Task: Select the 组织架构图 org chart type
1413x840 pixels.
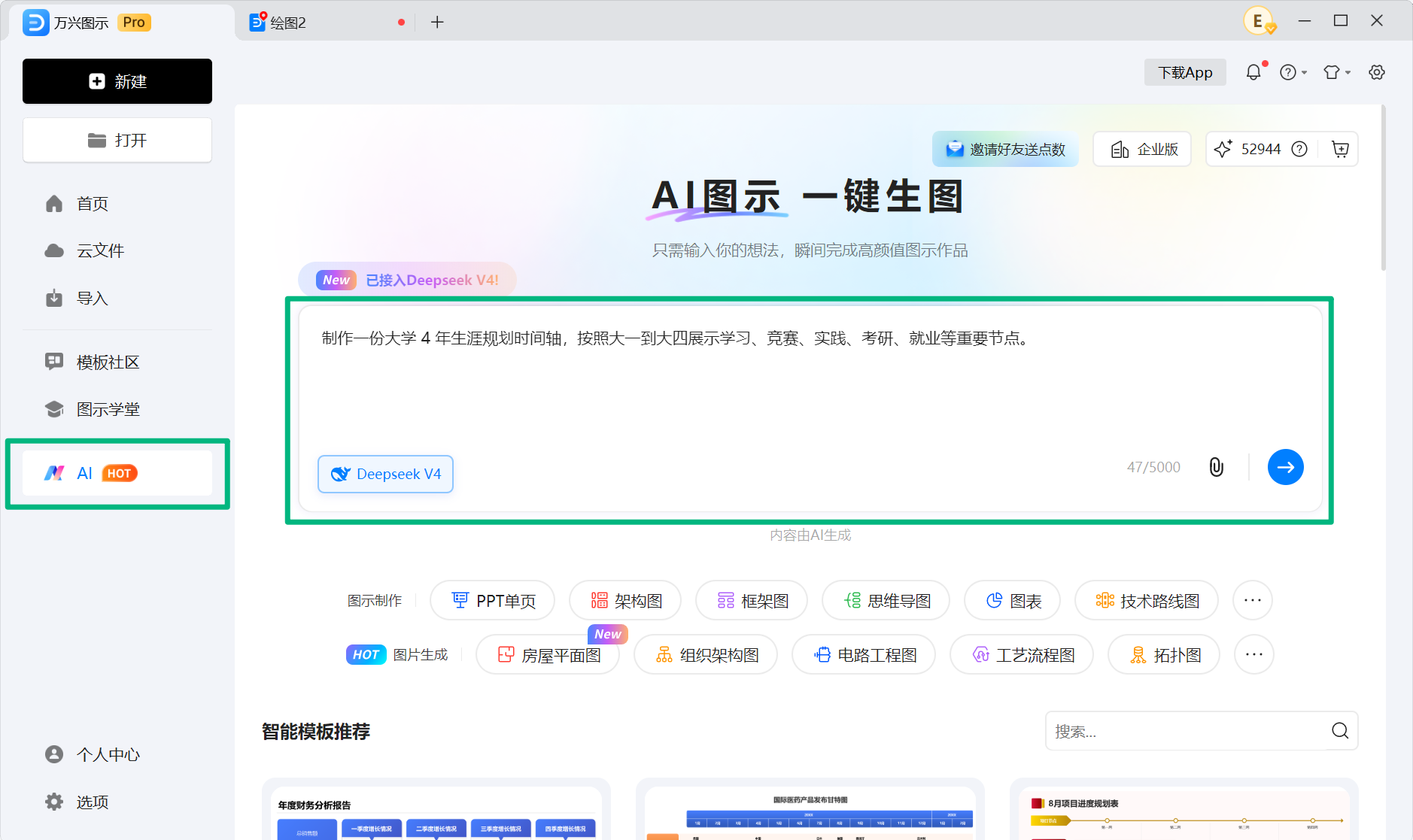Action: (706, 654)
